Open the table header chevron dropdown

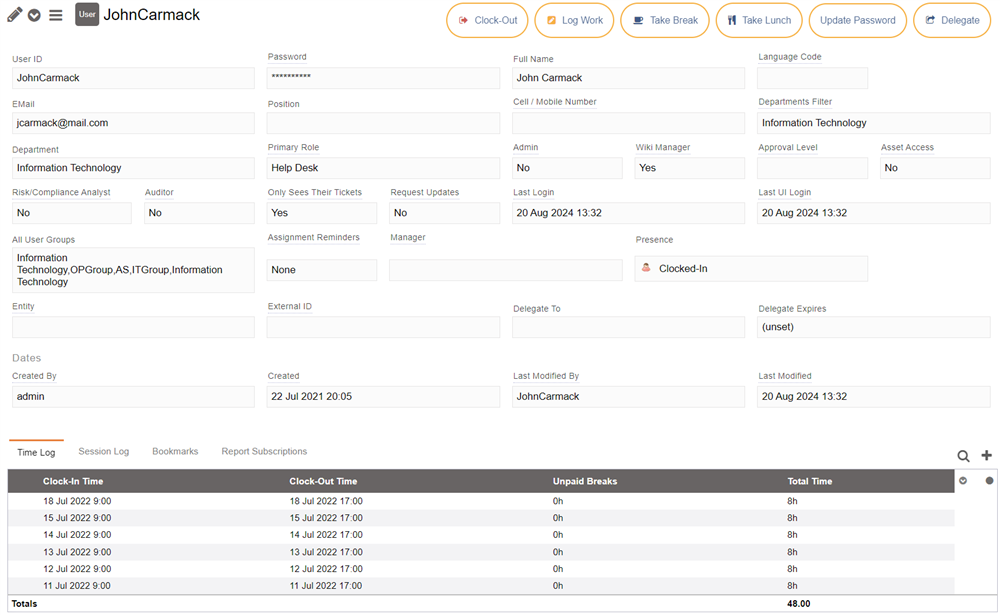pos(963,481)
